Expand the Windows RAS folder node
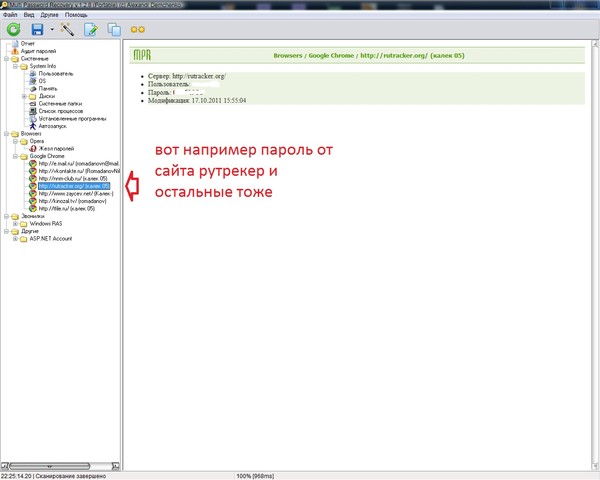This screenshot has width=600, height=480. point(15,224)
